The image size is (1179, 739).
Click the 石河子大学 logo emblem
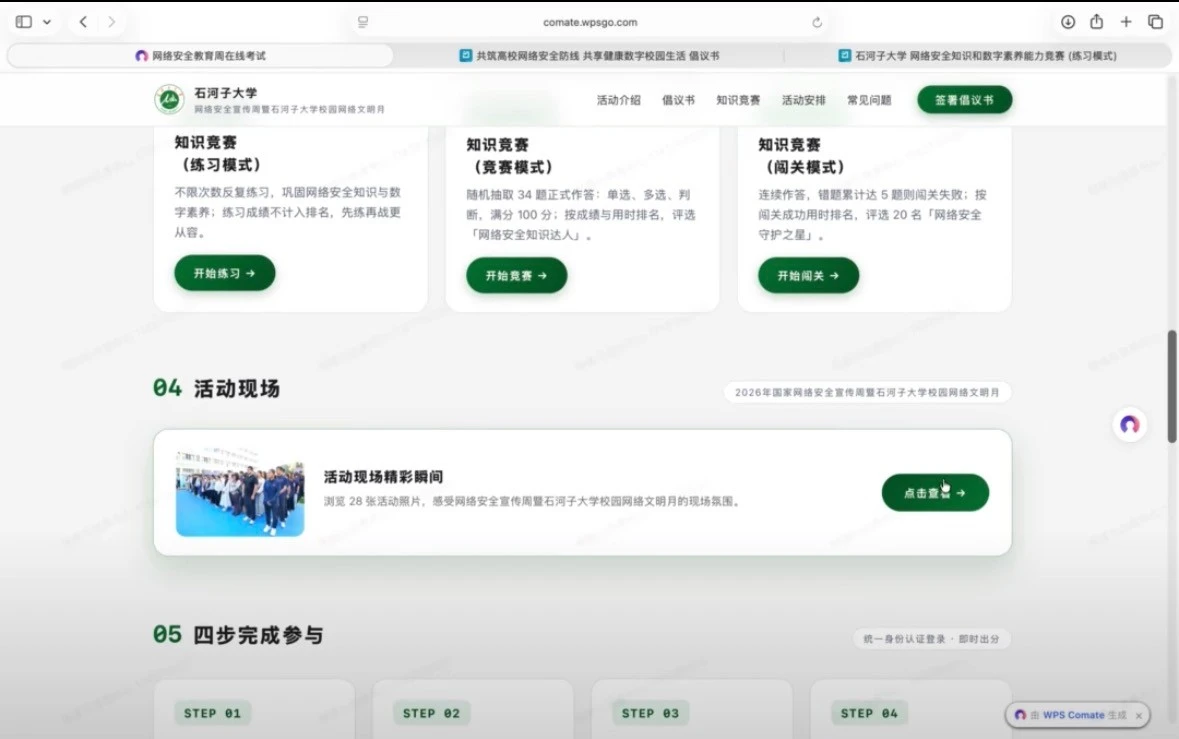(x=169, y=99)
